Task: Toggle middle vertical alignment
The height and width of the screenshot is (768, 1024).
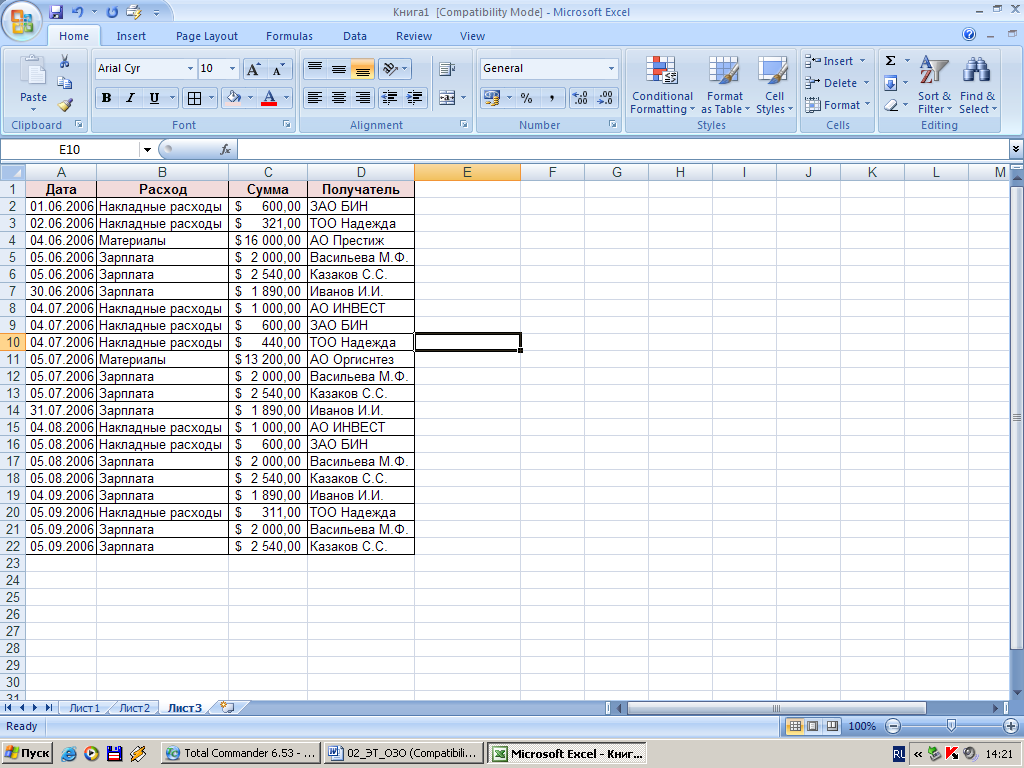Action: 339,69
